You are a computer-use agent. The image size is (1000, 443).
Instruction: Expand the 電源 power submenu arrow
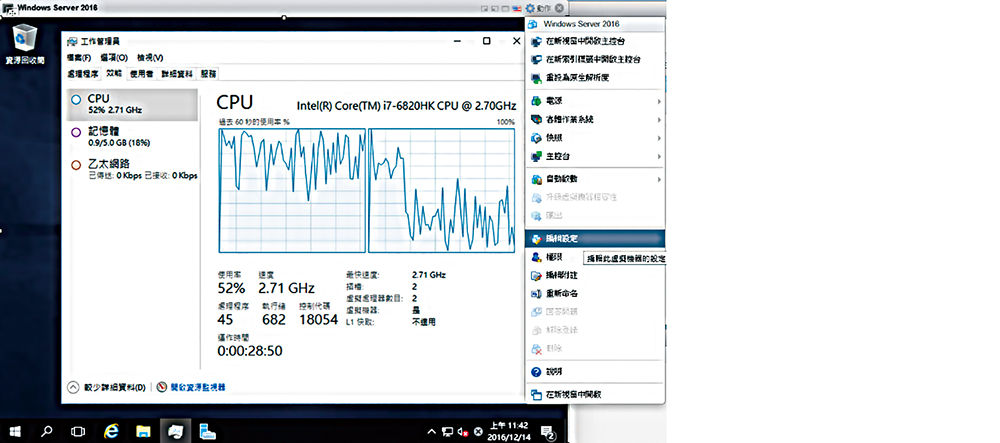point(659,101)
